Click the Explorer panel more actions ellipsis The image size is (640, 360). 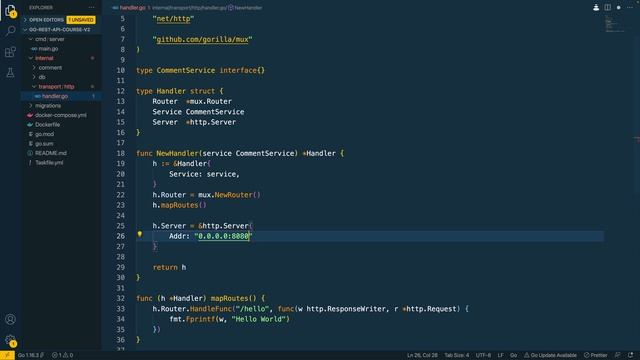point(91,7)
